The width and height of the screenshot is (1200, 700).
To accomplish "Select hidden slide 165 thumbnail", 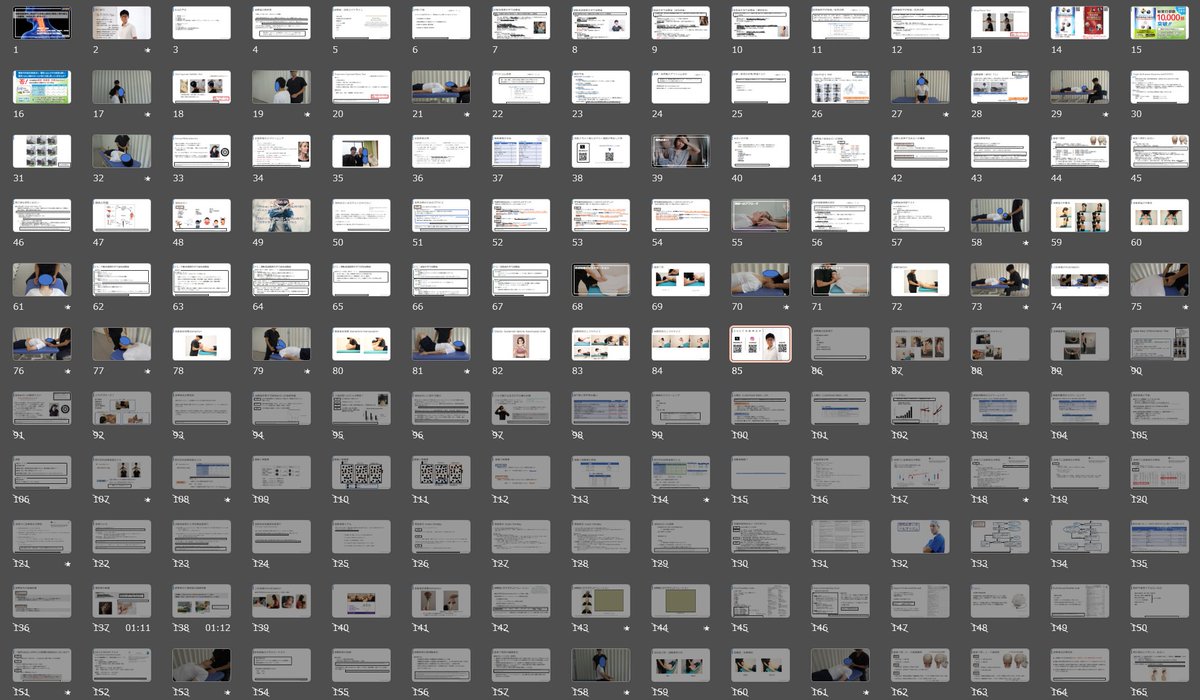I will point(1160,664).
